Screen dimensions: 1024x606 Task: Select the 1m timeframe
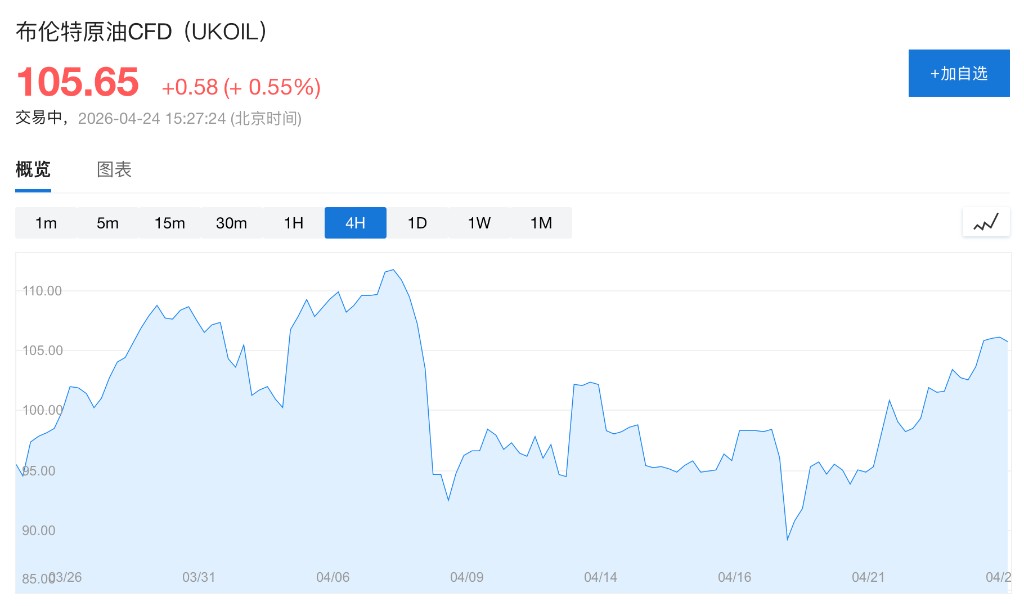click(46, 223)
